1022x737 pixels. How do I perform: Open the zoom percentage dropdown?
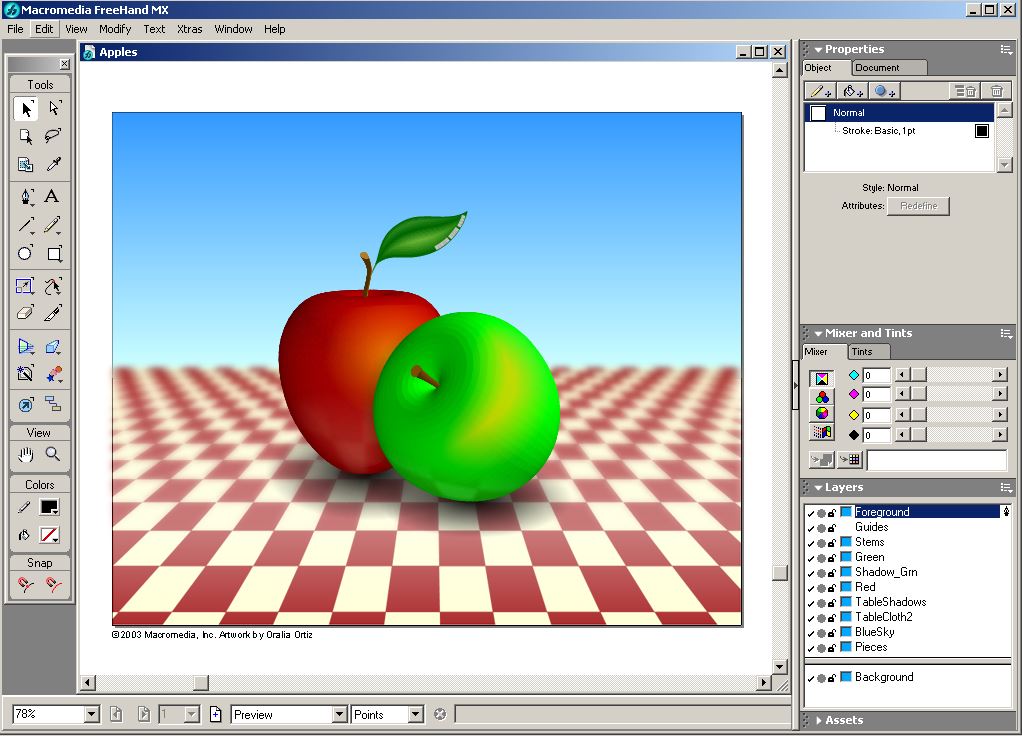pyautogui.click(x=92, y=714)
